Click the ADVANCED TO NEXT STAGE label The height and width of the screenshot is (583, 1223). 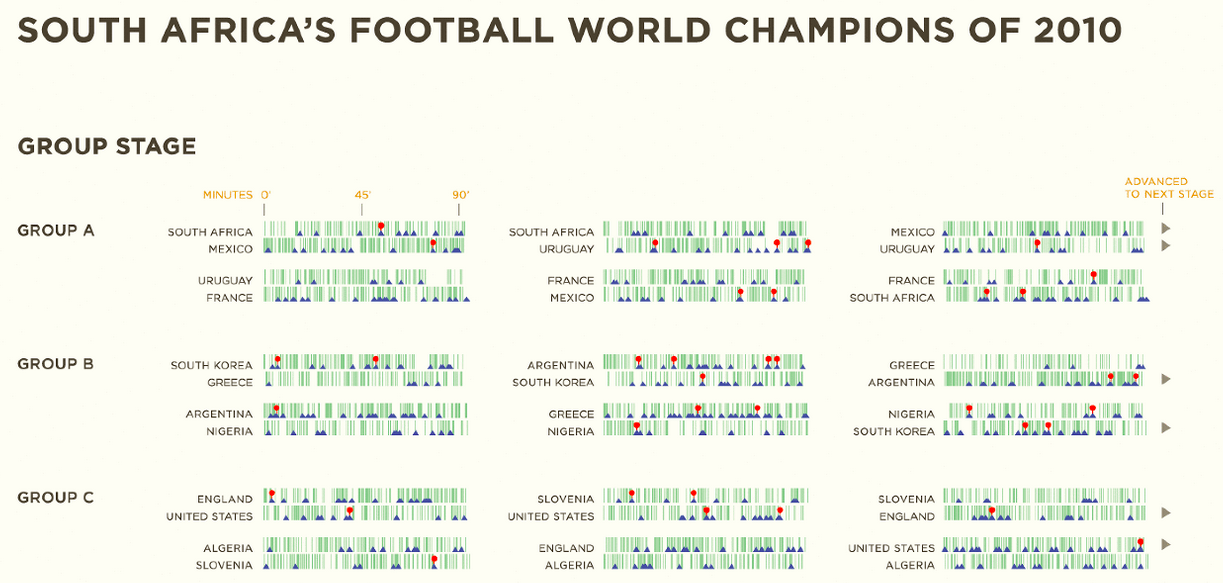[1168, 188]
